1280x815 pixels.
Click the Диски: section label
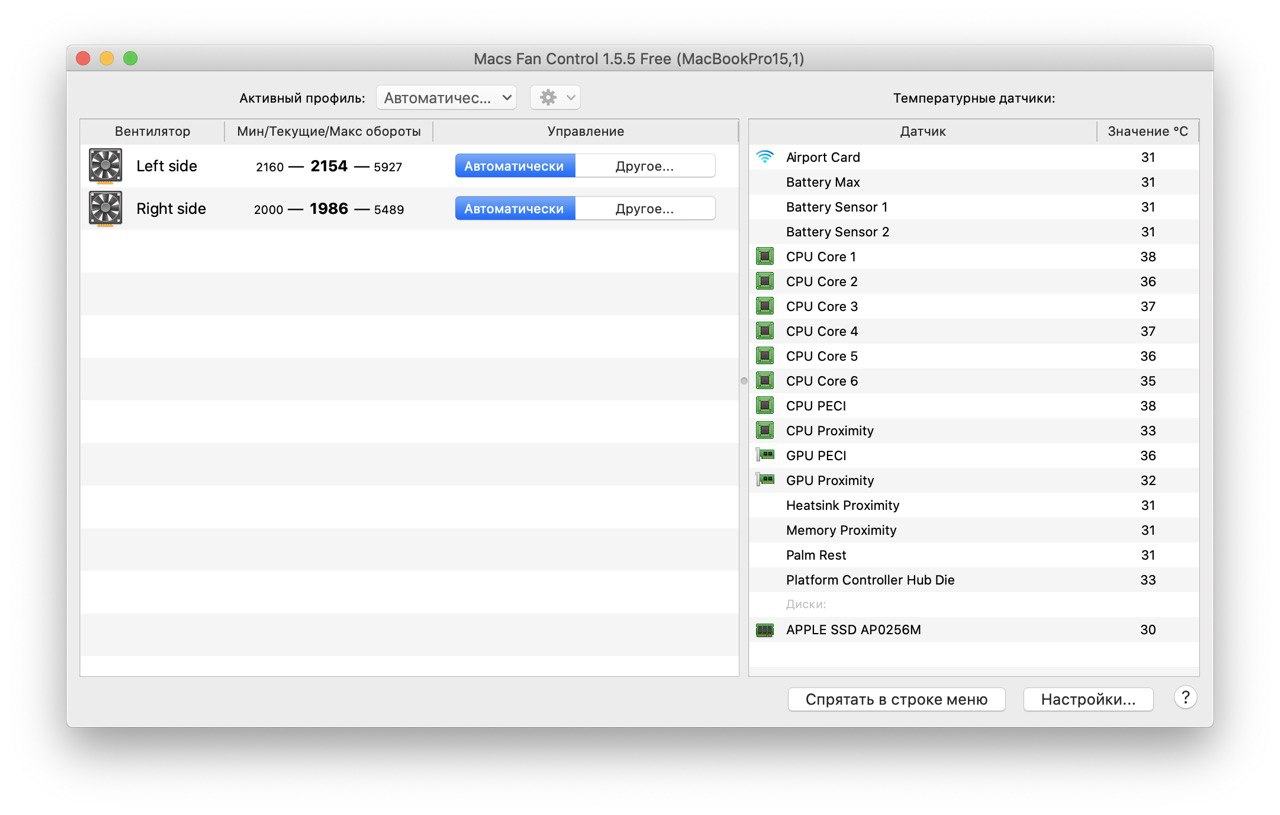point(806,605)
